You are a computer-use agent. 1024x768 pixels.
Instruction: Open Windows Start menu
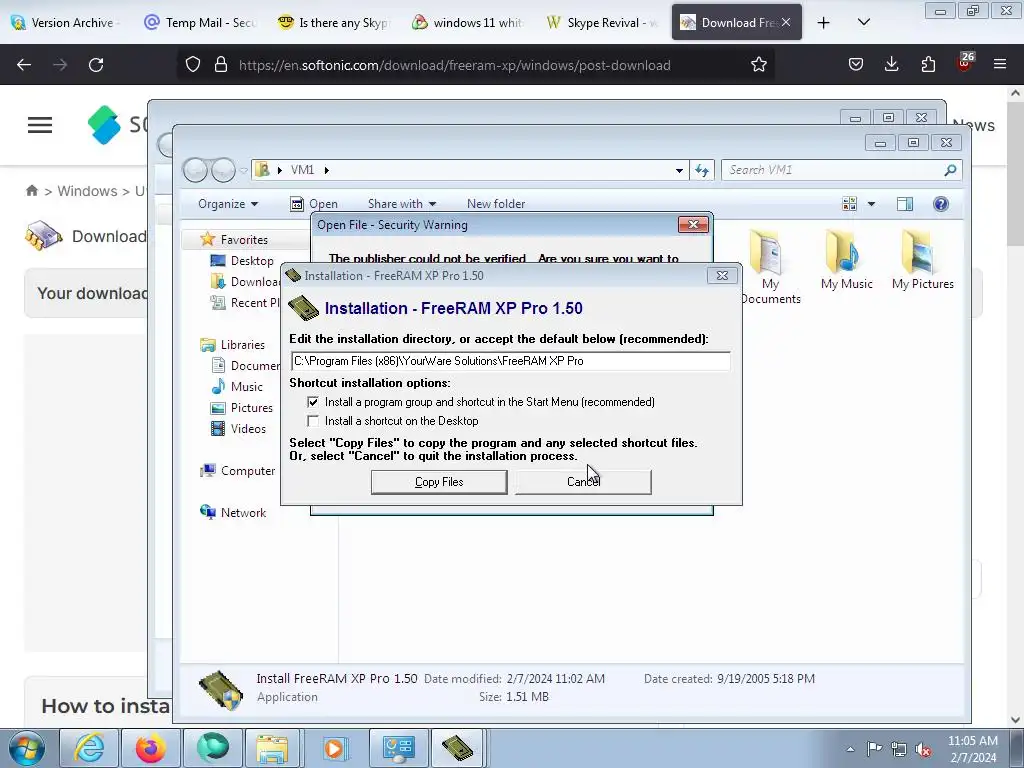click(x=27, y=748)
